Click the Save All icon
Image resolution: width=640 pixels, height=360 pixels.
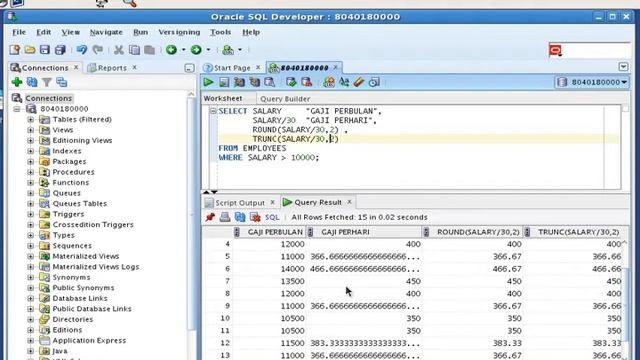60,50
